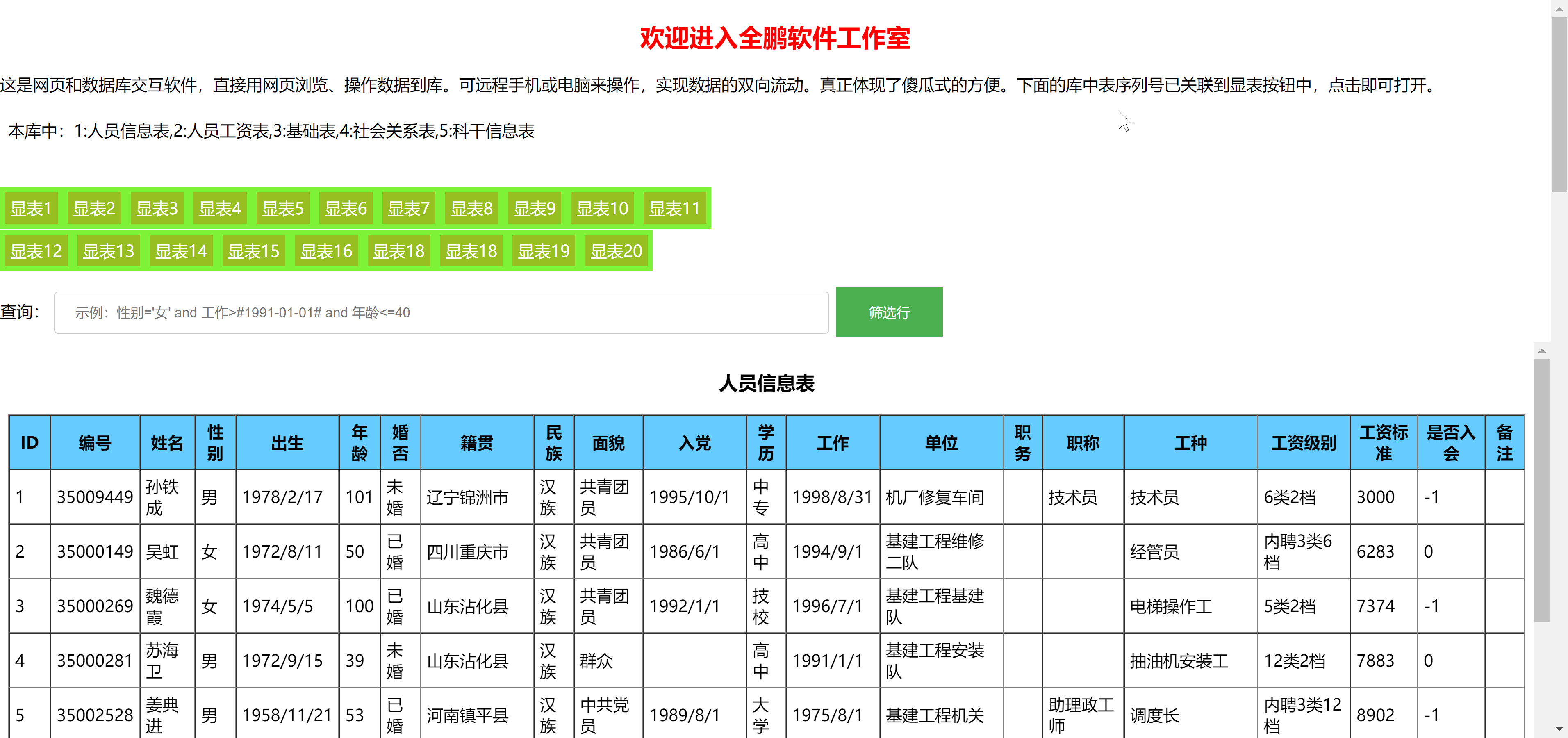Click the inner table scrollbar thumb
Viewport: 1568px width, 738px height.
[x=1542, y=490]
